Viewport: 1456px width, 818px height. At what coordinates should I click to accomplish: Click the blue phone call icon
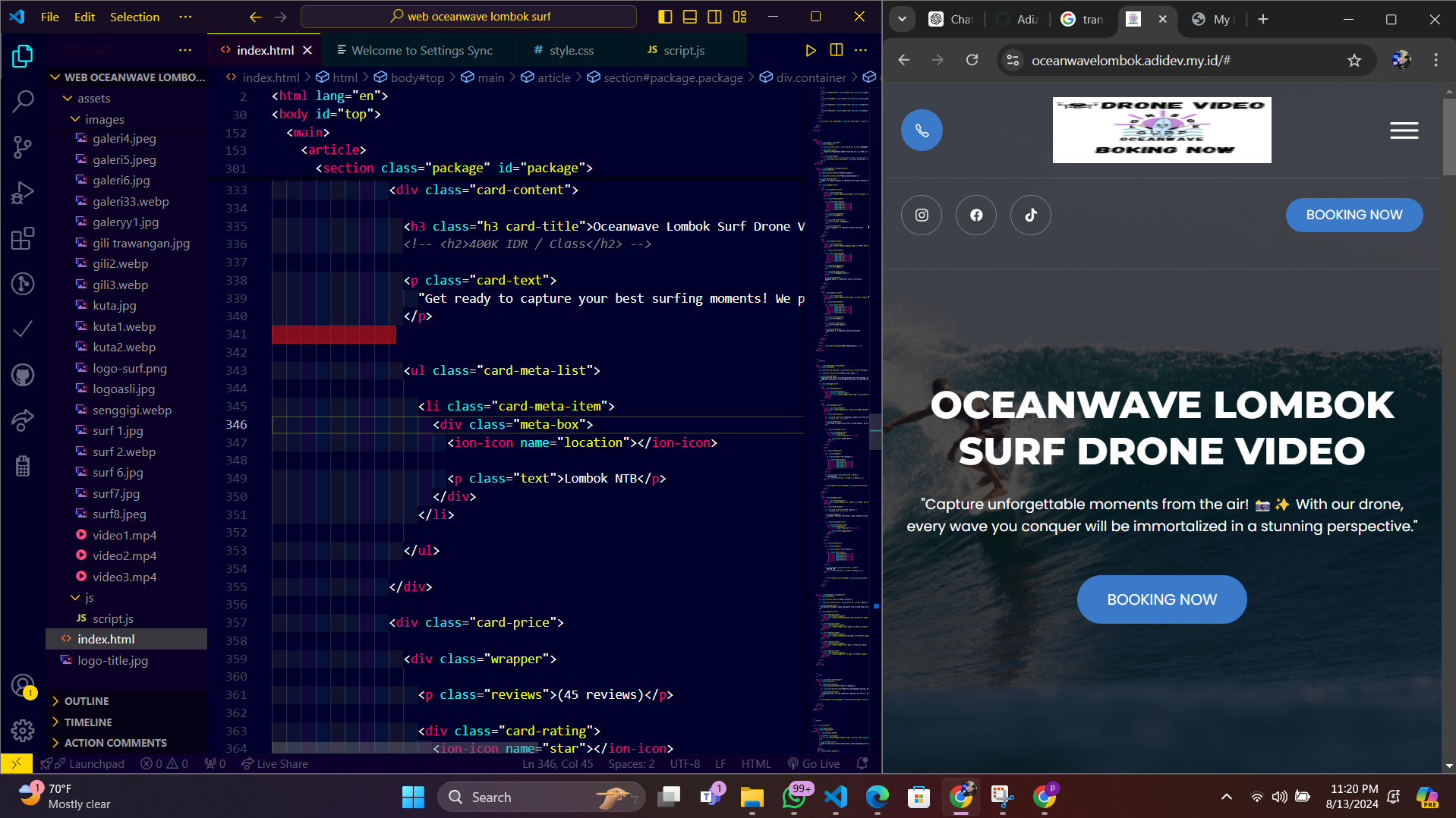click(x=921, y=131)
